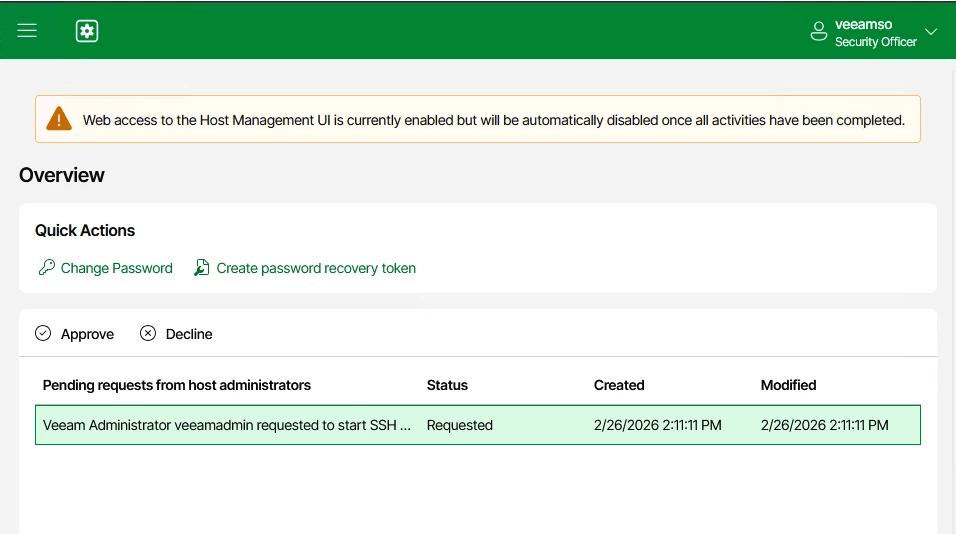Click the Web access warning banner text

494,120
